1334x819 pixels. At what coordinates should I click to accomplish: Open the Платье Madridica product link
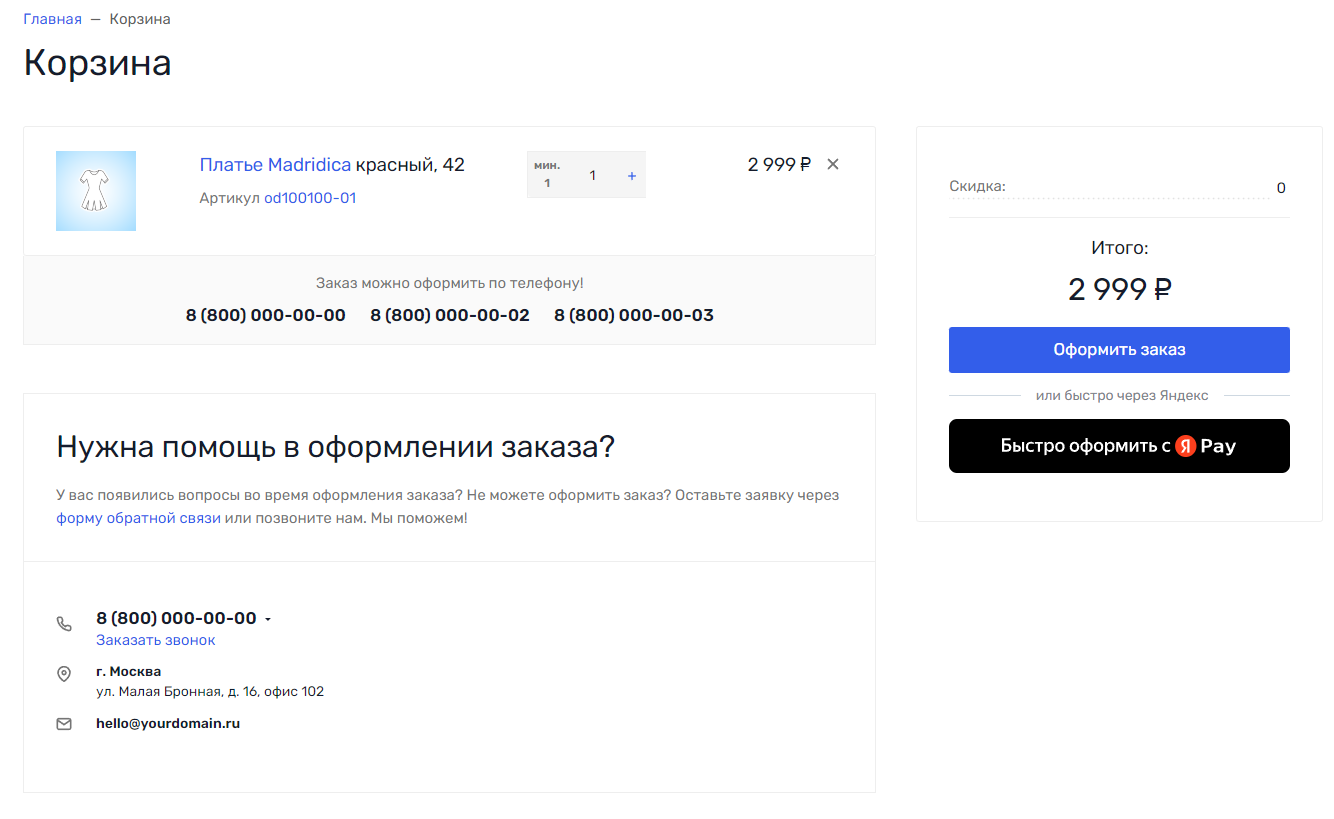pos(275,165)
